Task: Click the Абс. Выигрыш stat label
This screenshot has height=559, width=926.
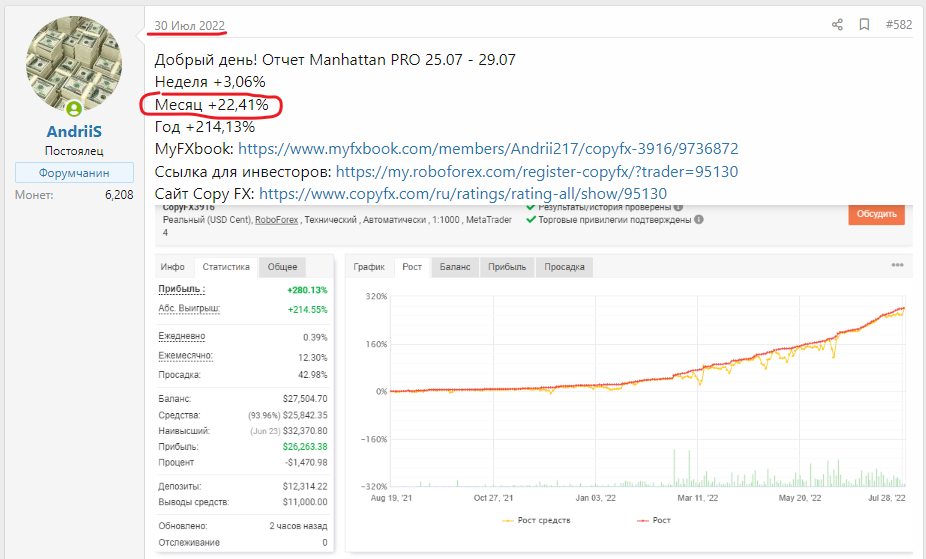Action: pyautogui.click(x=189, y=309)
